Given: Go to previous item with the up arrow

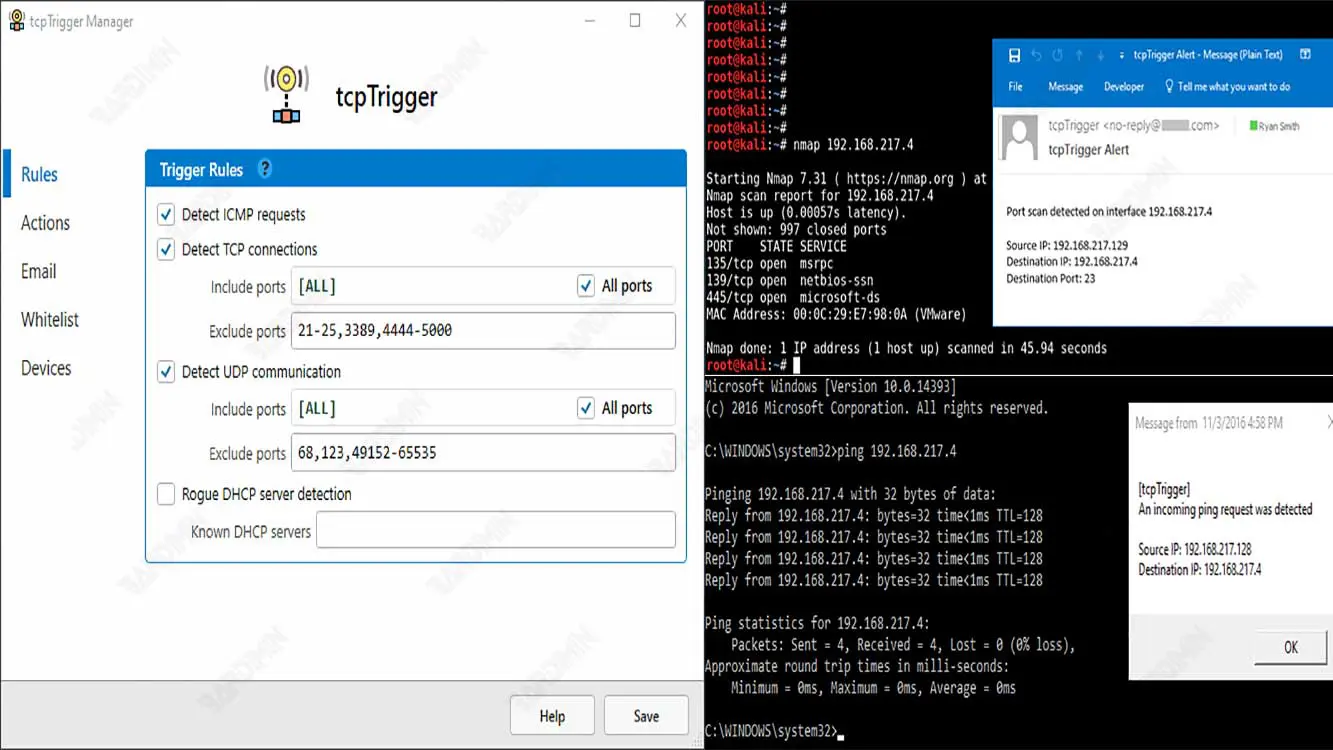Looking at the screenshot, I should point(1080,55).
